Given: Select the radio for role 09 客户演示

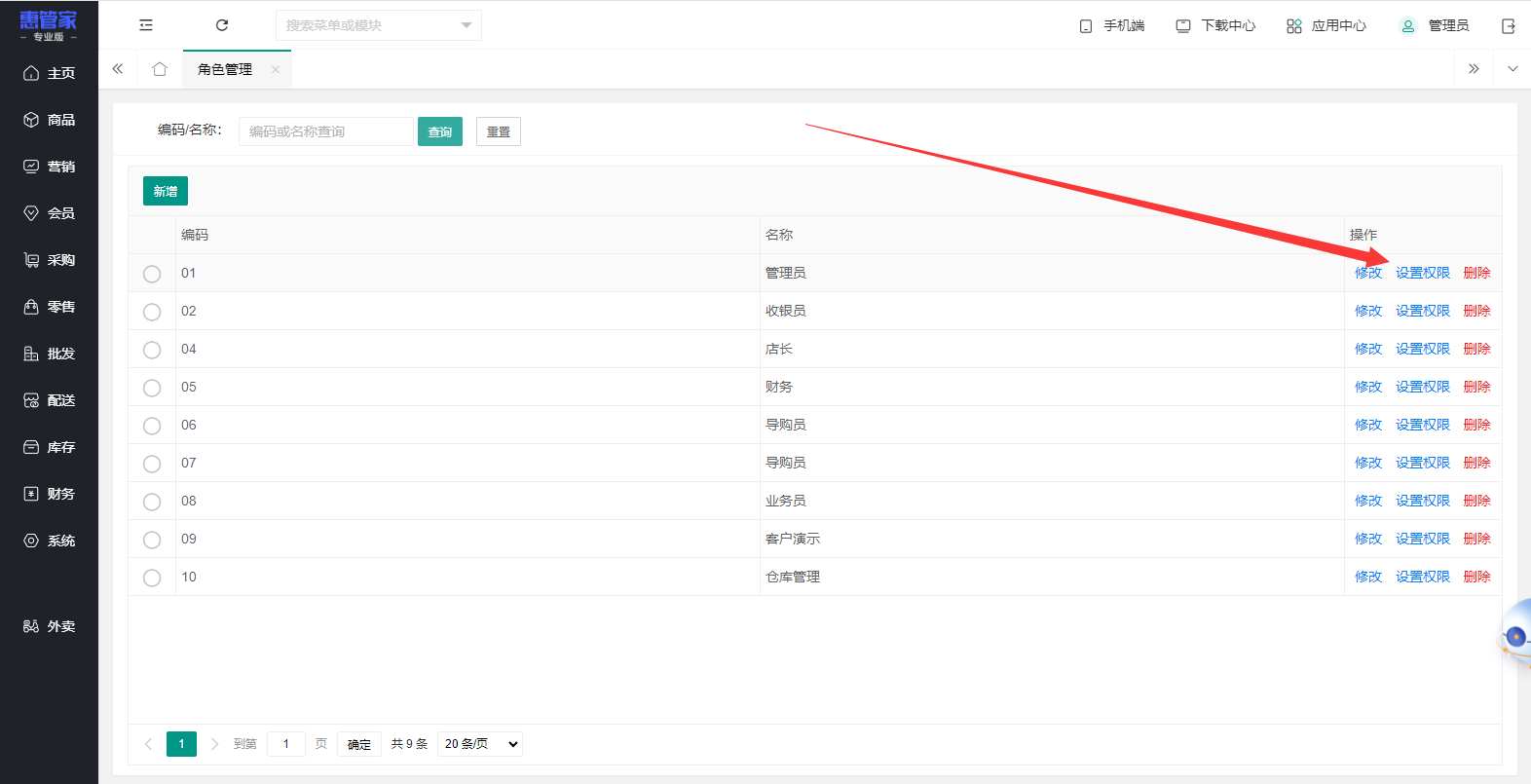Looking at the screenshot, I should point(152,540).
